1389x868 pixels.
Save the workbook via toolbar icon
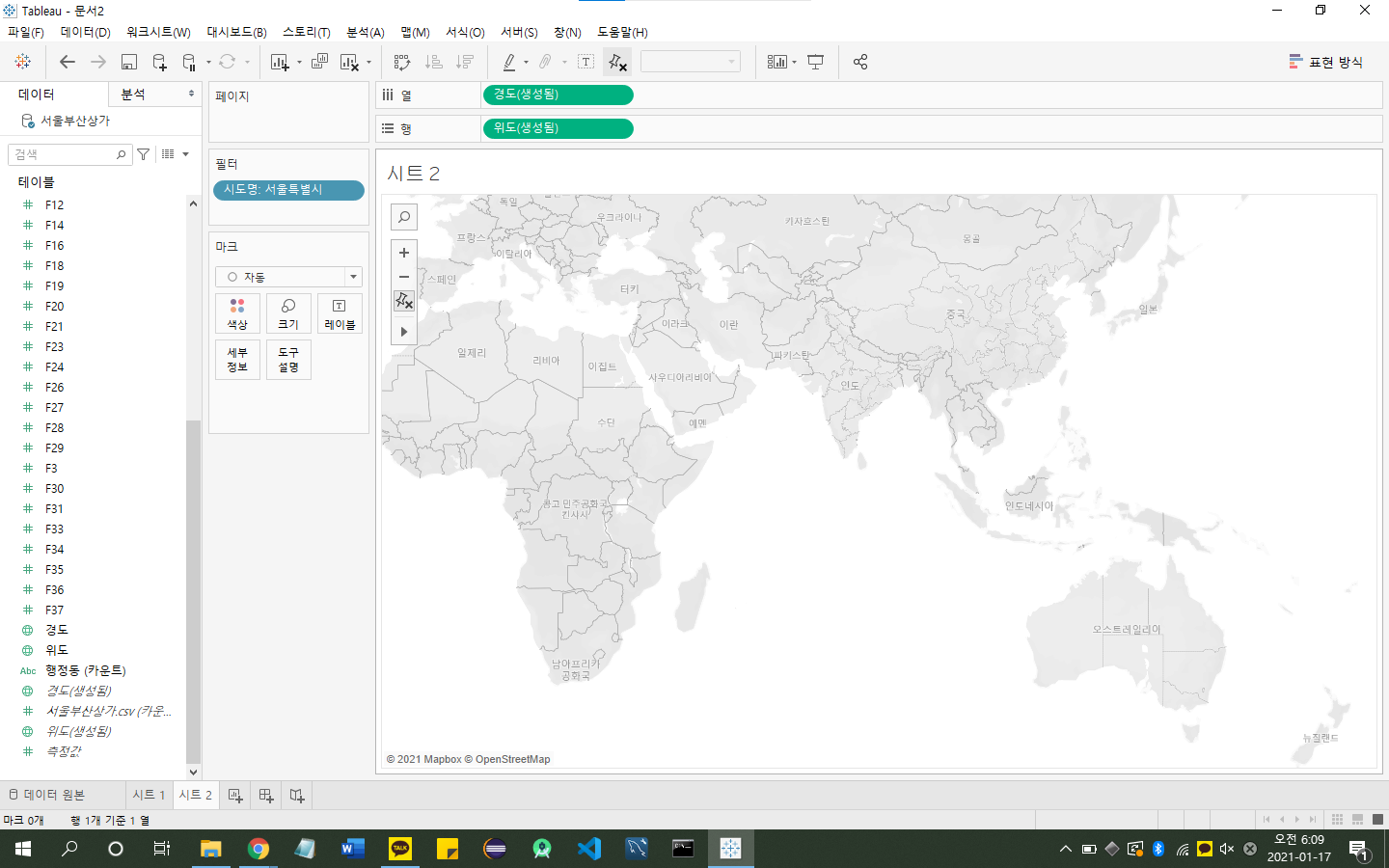[x=128, y=62]
